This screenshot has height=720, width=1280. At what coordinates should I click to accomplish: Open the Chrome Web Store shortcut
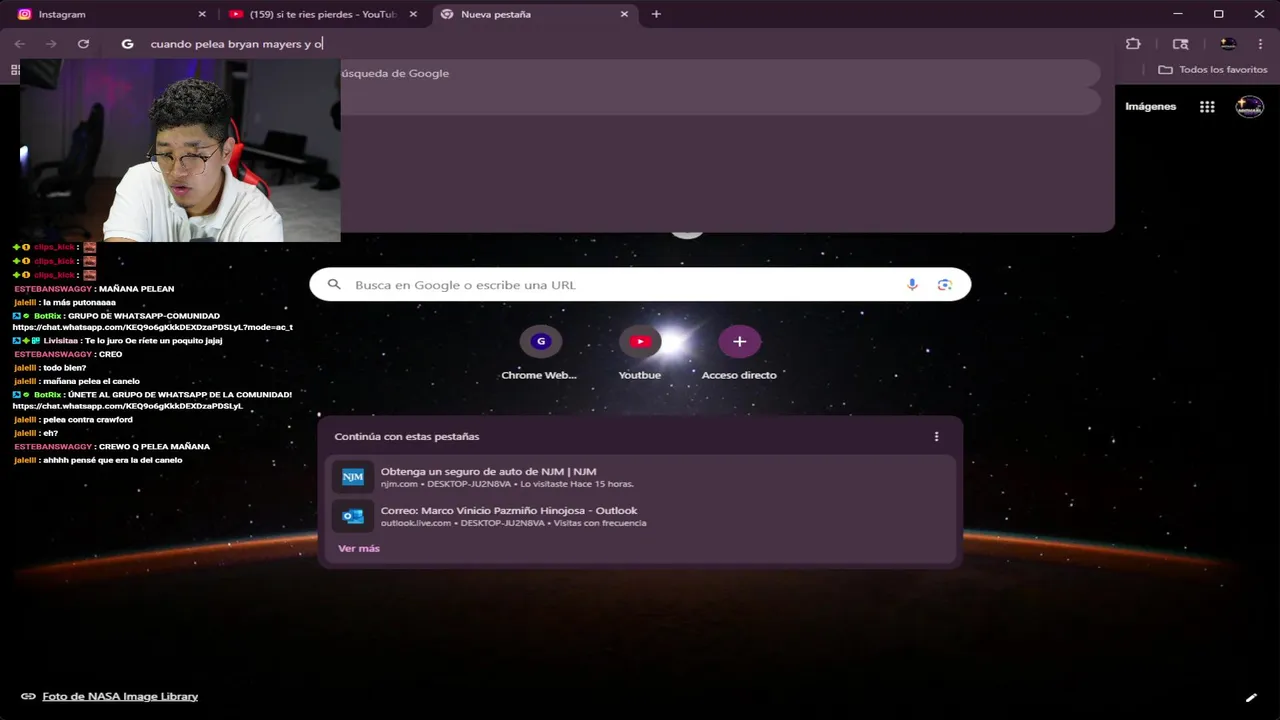pos(540,353)
